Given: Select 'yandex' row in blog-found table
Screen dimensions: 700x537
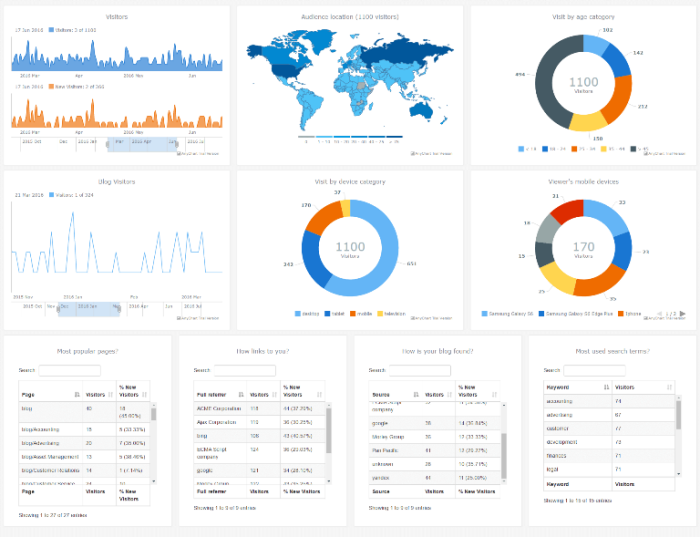Looking at the screenshot, I should pyautogui.click(x=435, y=478).
